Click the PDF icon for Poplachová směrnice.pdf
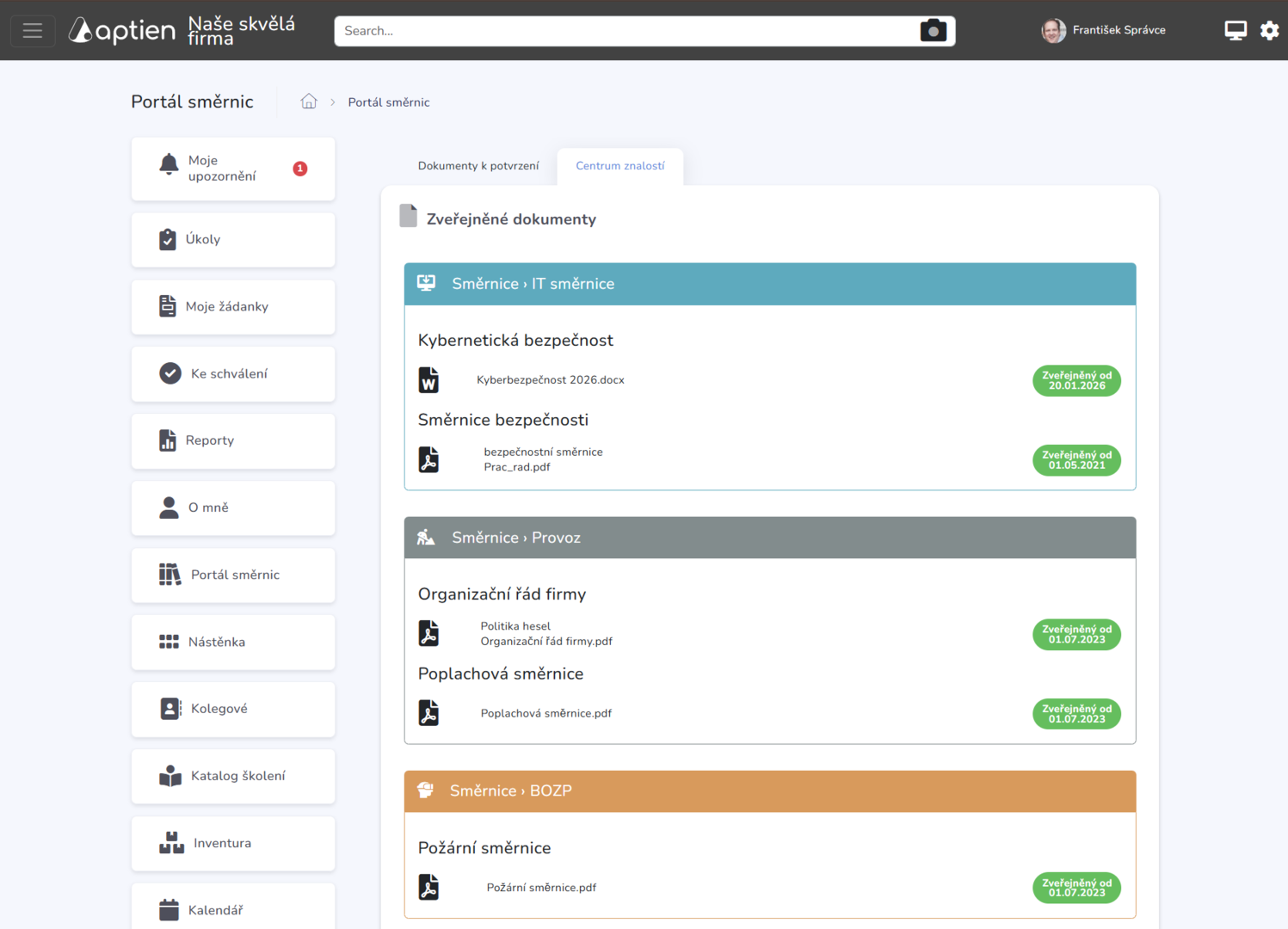Image resolution: width=1288 pixels, height=929 pixels. [x=428, y=713]
